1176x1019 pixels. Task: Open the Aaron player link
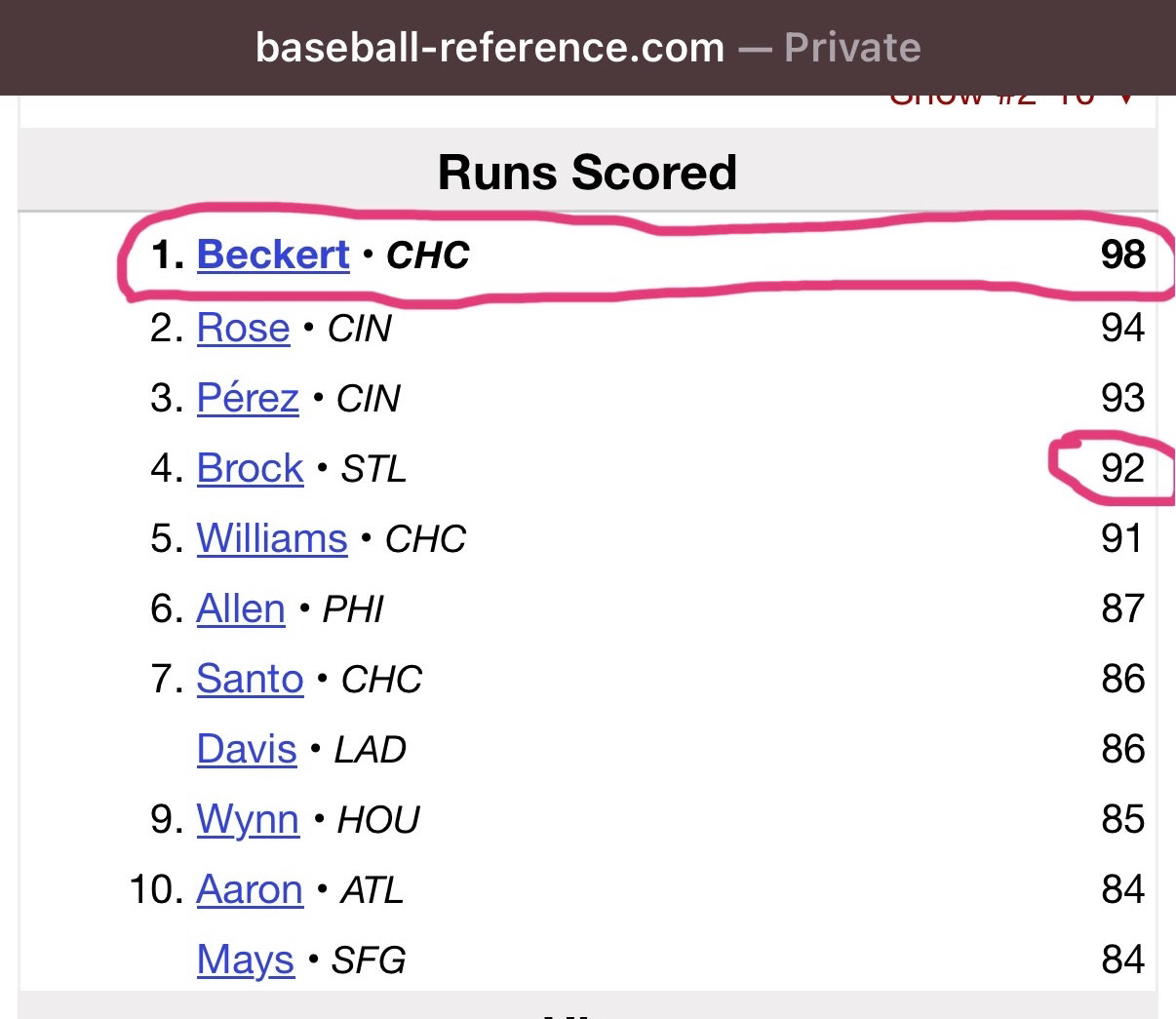point(250,890)
